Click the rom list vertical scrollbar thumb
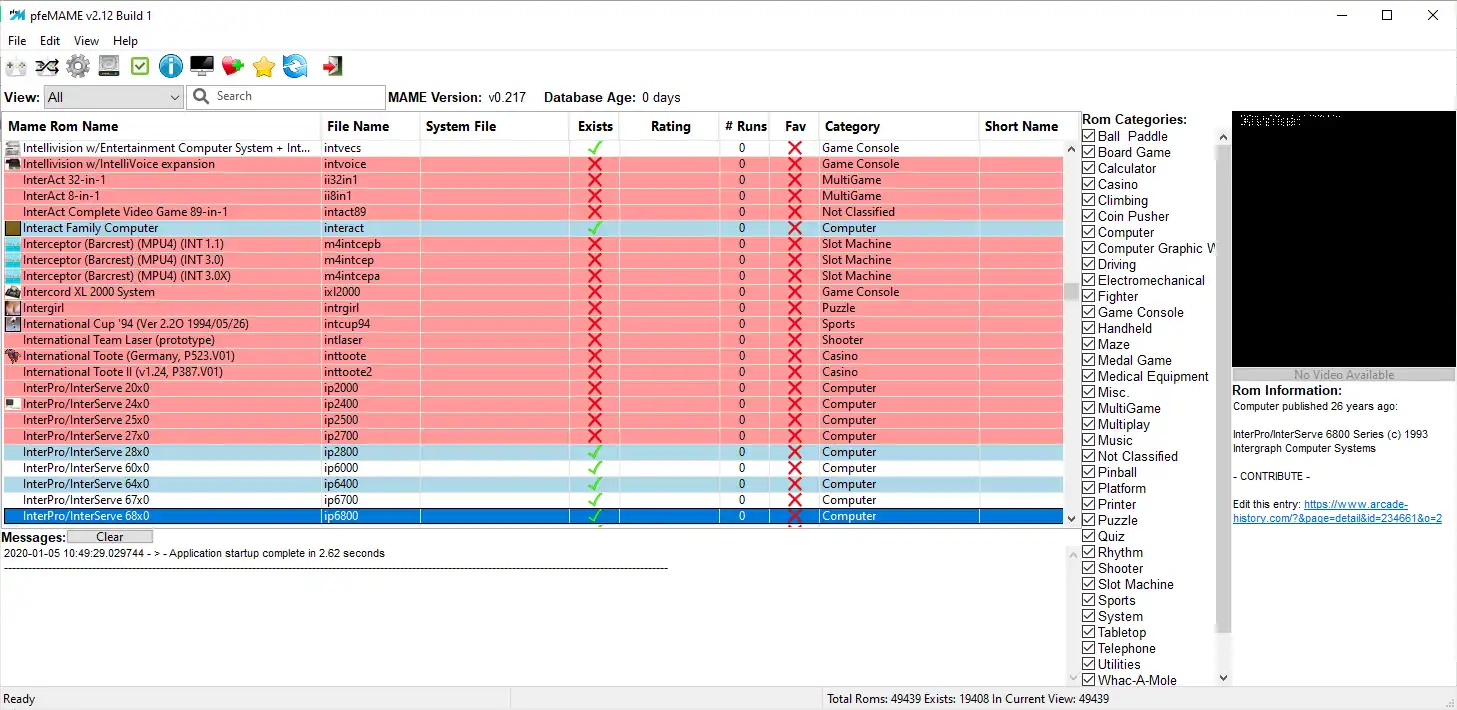The width and height of the screenshot is (1457, 710). tap(1072, 292)
